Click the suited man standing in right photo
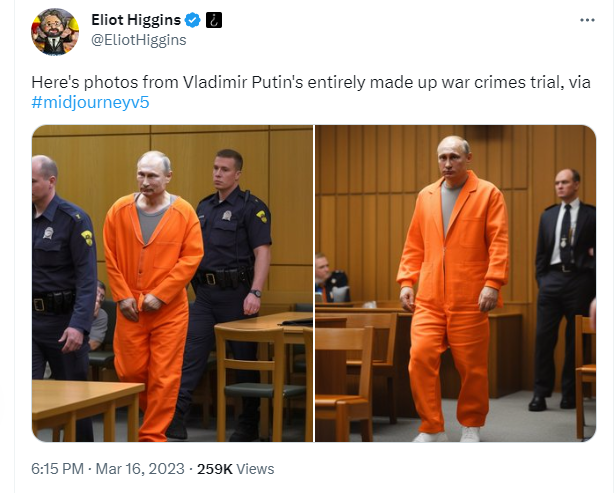The height and width of the screenshot is (493, 615). (x=565, y=289)
